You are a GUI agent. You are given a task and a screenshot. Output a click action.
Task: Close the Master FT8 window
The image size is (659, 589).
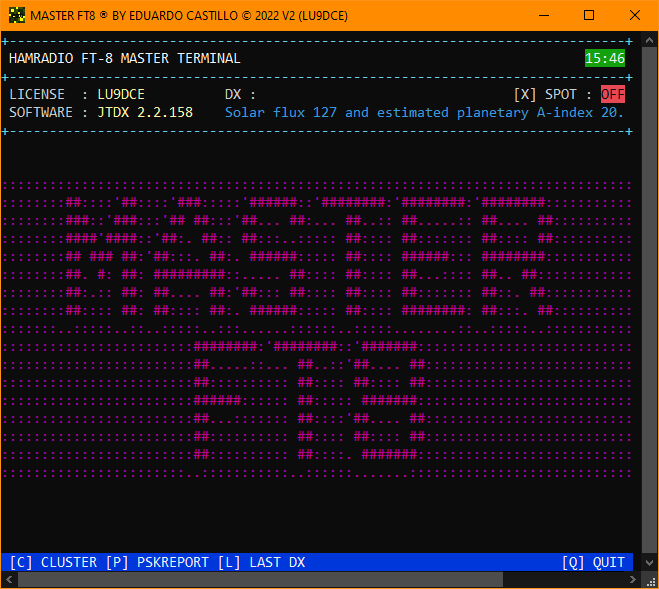pyautogui.click(x=635, y=16)
